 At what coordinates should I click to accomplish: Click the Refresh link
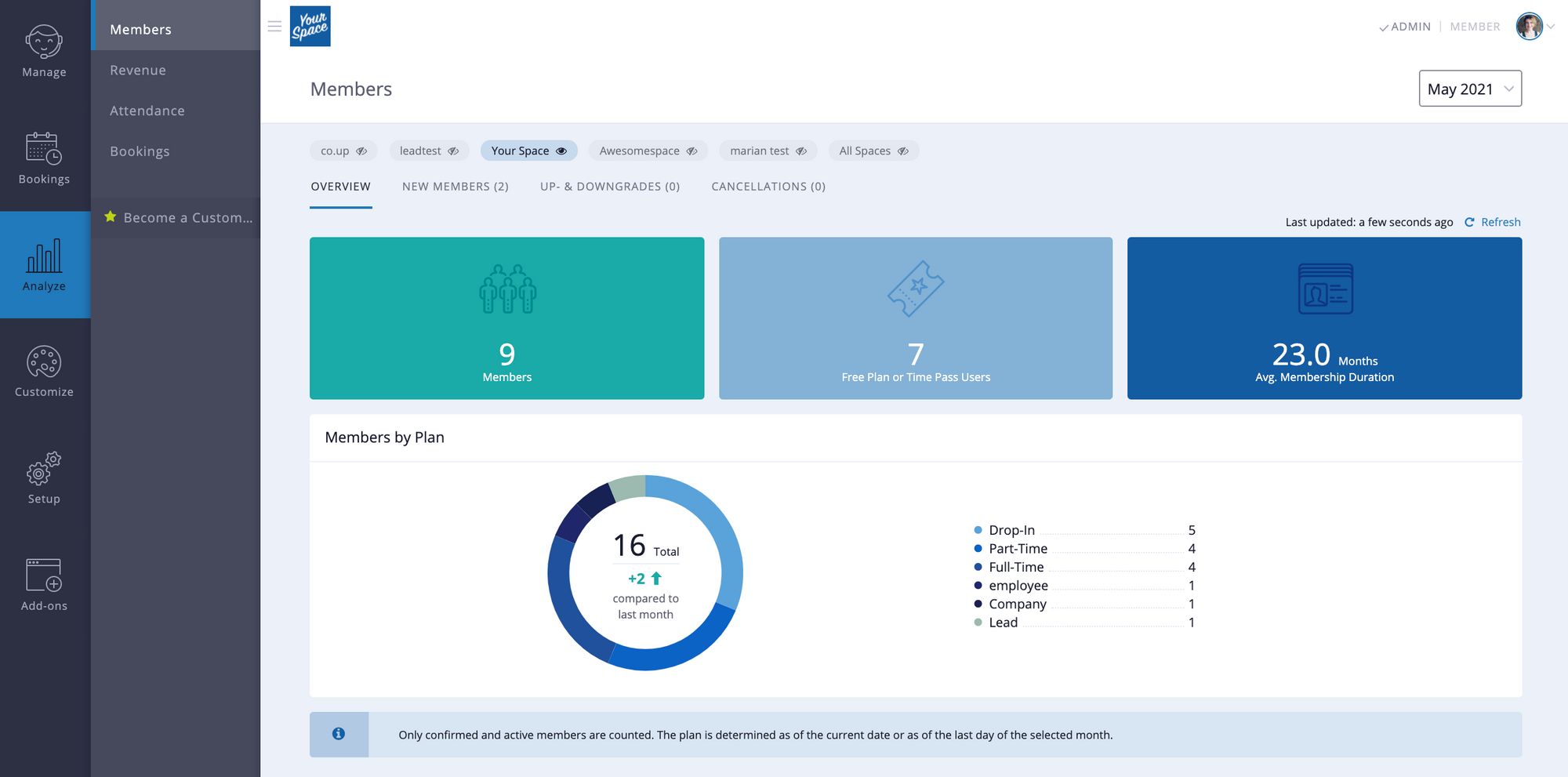pyautogui.click(x=1500, y=222)
